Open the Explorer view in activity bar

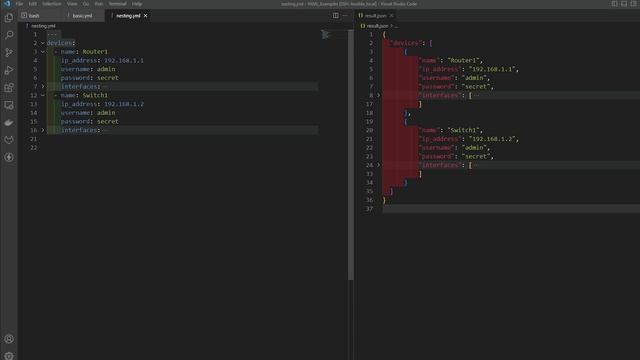point(9,18)
